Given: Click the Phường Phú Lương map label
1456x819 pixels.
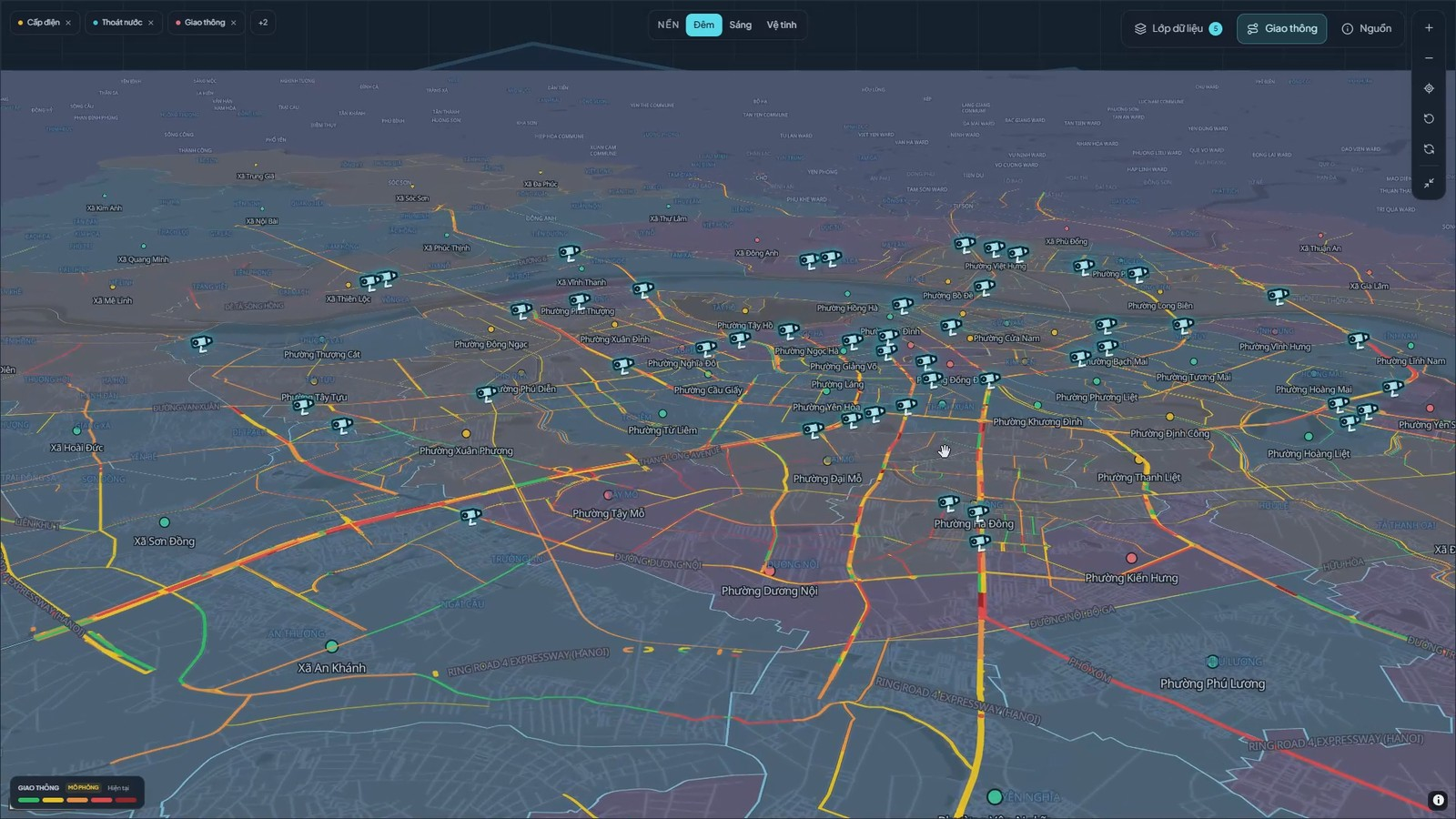Looking at the screenshot, I should 1212,683.
